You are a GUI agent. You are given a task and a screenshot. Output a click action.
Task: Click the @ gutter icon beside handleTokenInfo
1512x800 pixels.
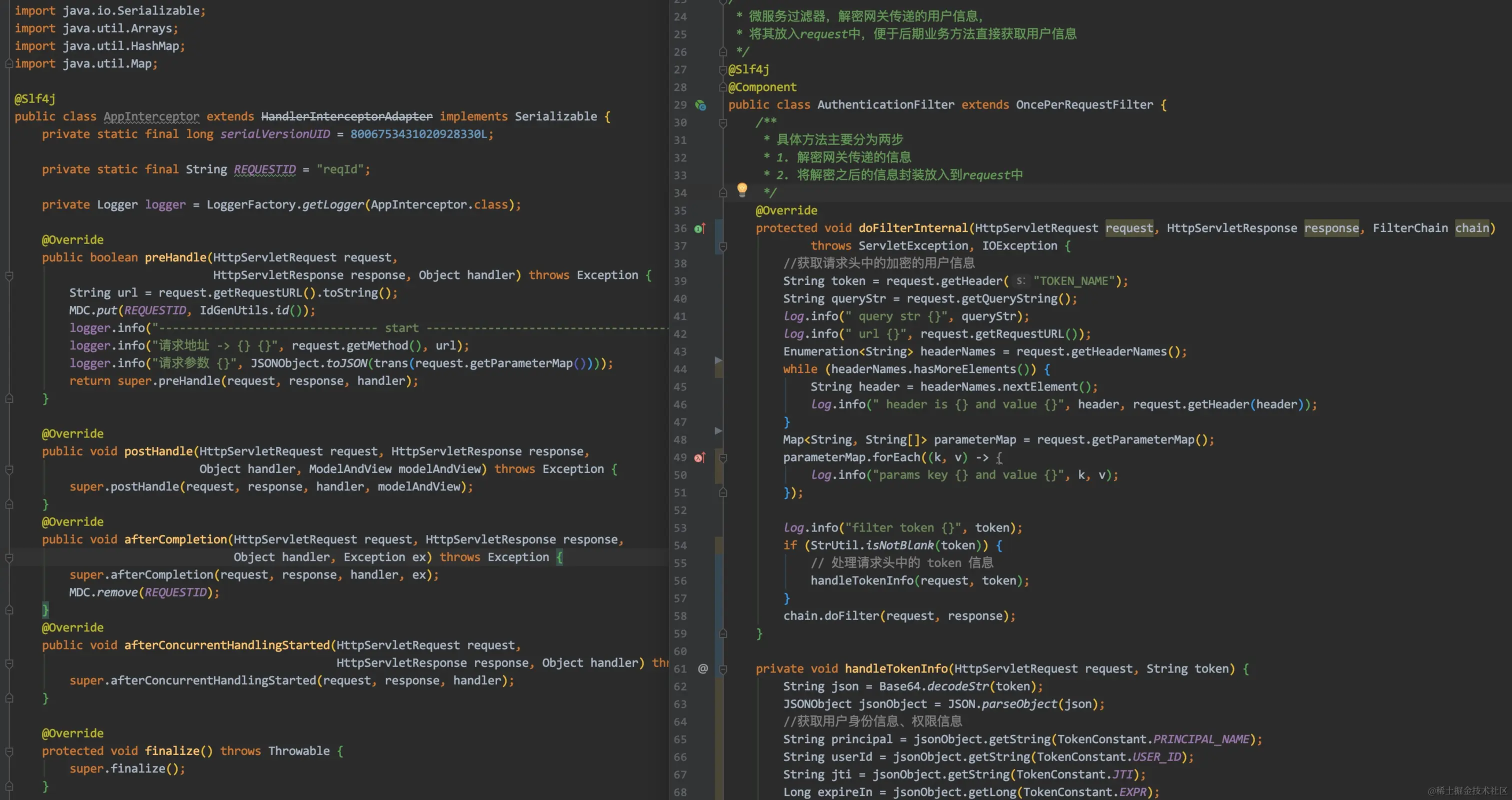702,668
